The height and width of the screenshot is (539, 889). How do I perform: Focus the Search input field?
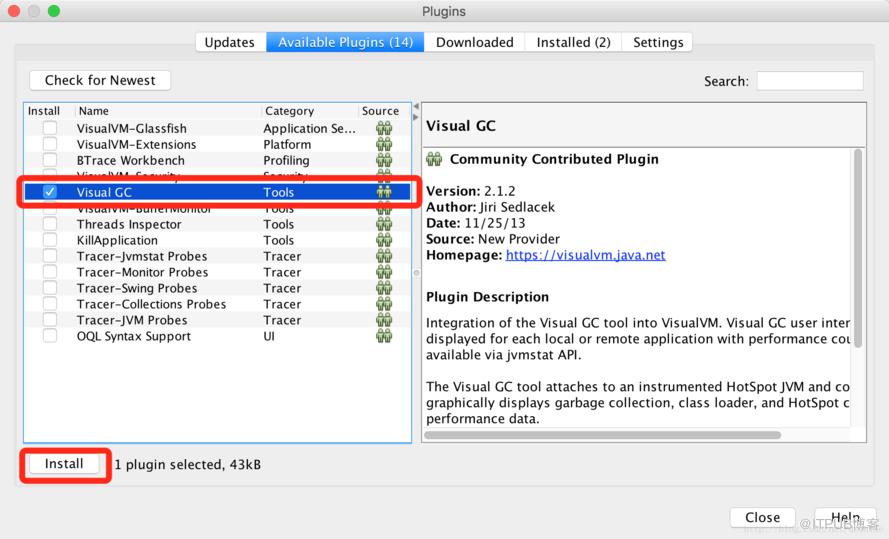click(x=810, y=80)
